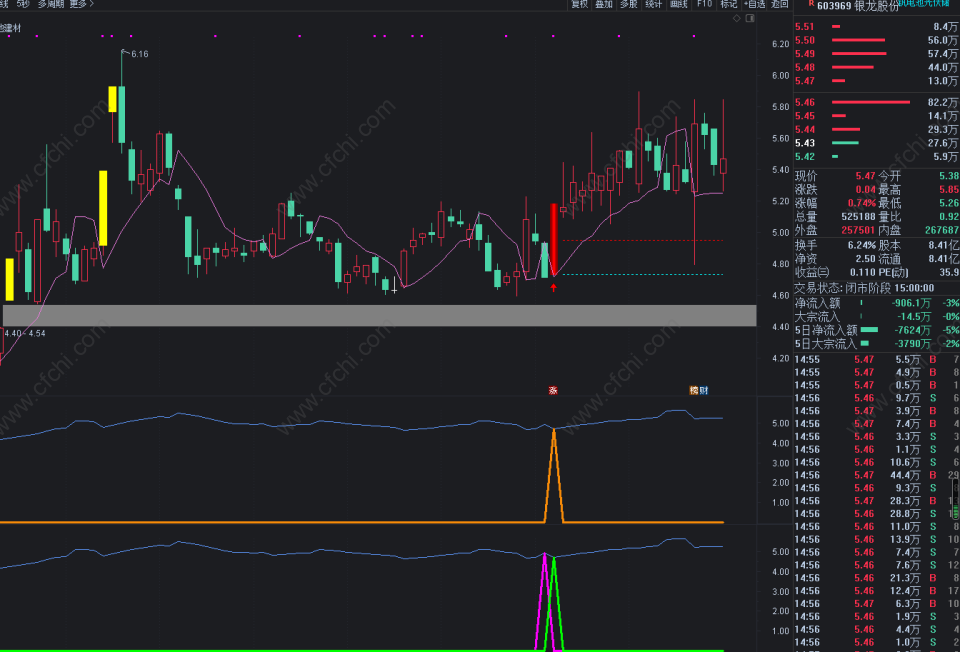This screenshot has width=960, height=652.
Task: Click the 5.43 bid price
Action: point(804,143)
